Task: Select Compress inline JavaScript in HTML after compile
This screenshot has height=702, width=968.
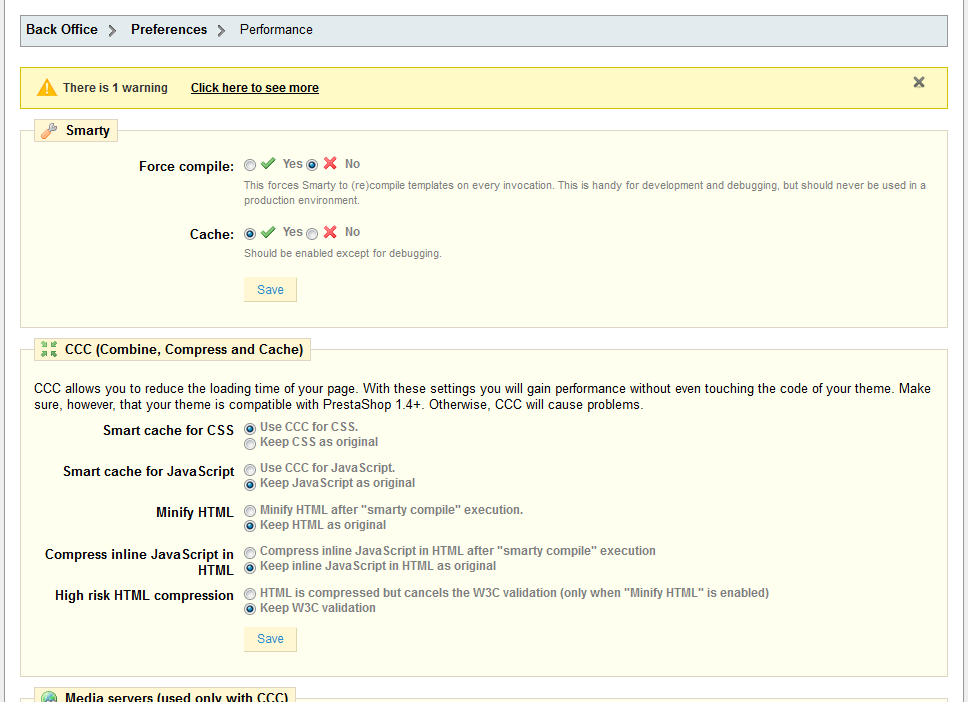Action: [250, 553]
